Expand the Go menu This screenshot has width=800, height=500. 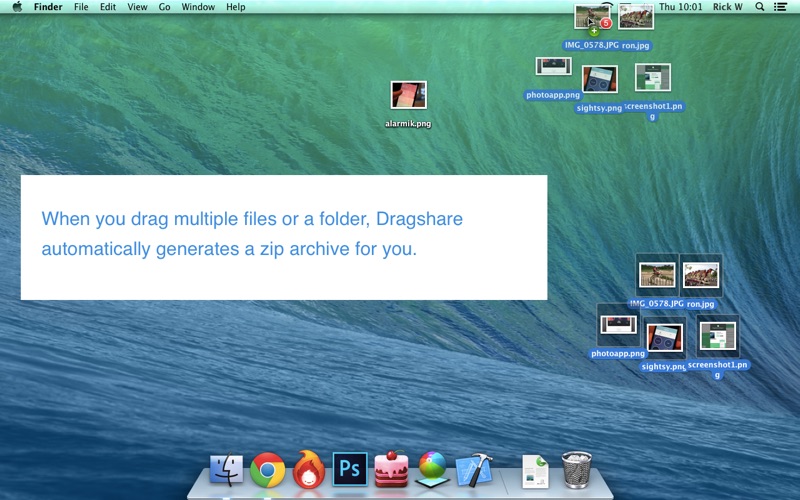(164, 7)
